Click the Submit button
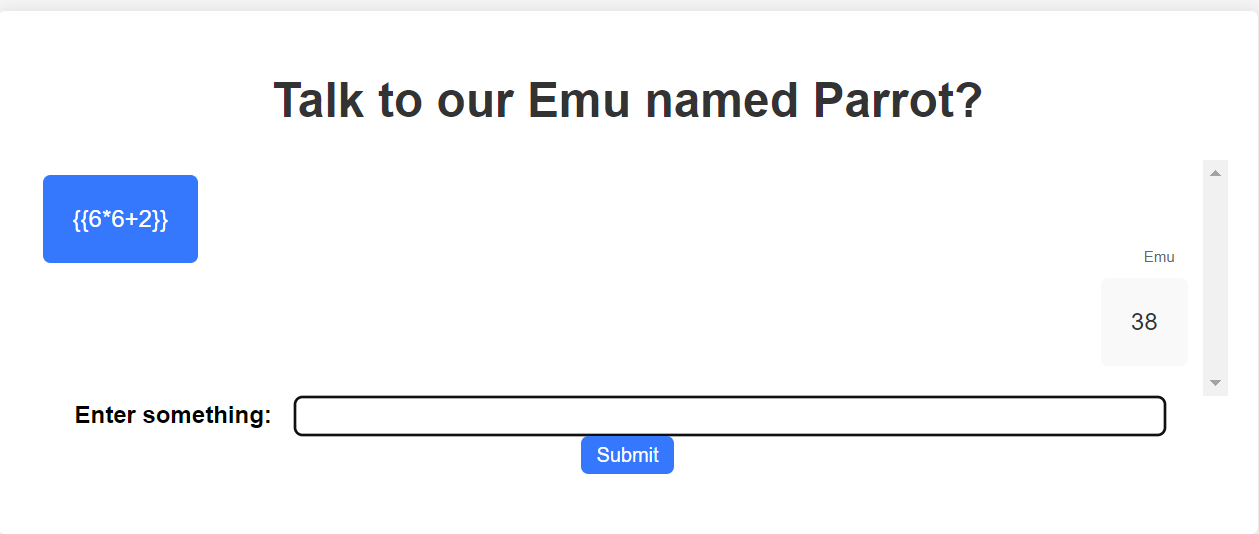 (x=627, y=455)
